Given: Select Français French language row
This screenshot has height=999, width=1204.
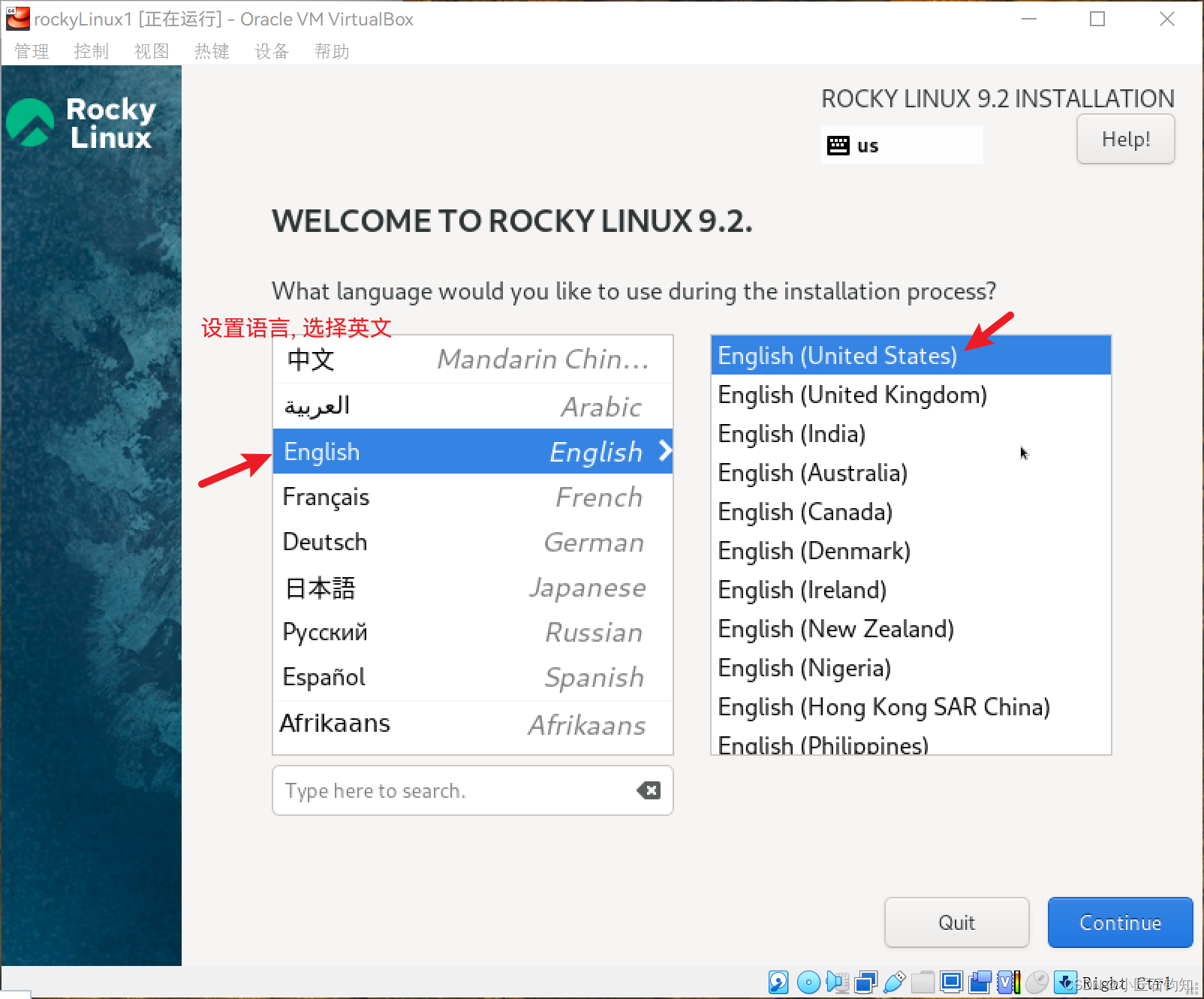Looking at the screenshot, I should coord(473,497).
